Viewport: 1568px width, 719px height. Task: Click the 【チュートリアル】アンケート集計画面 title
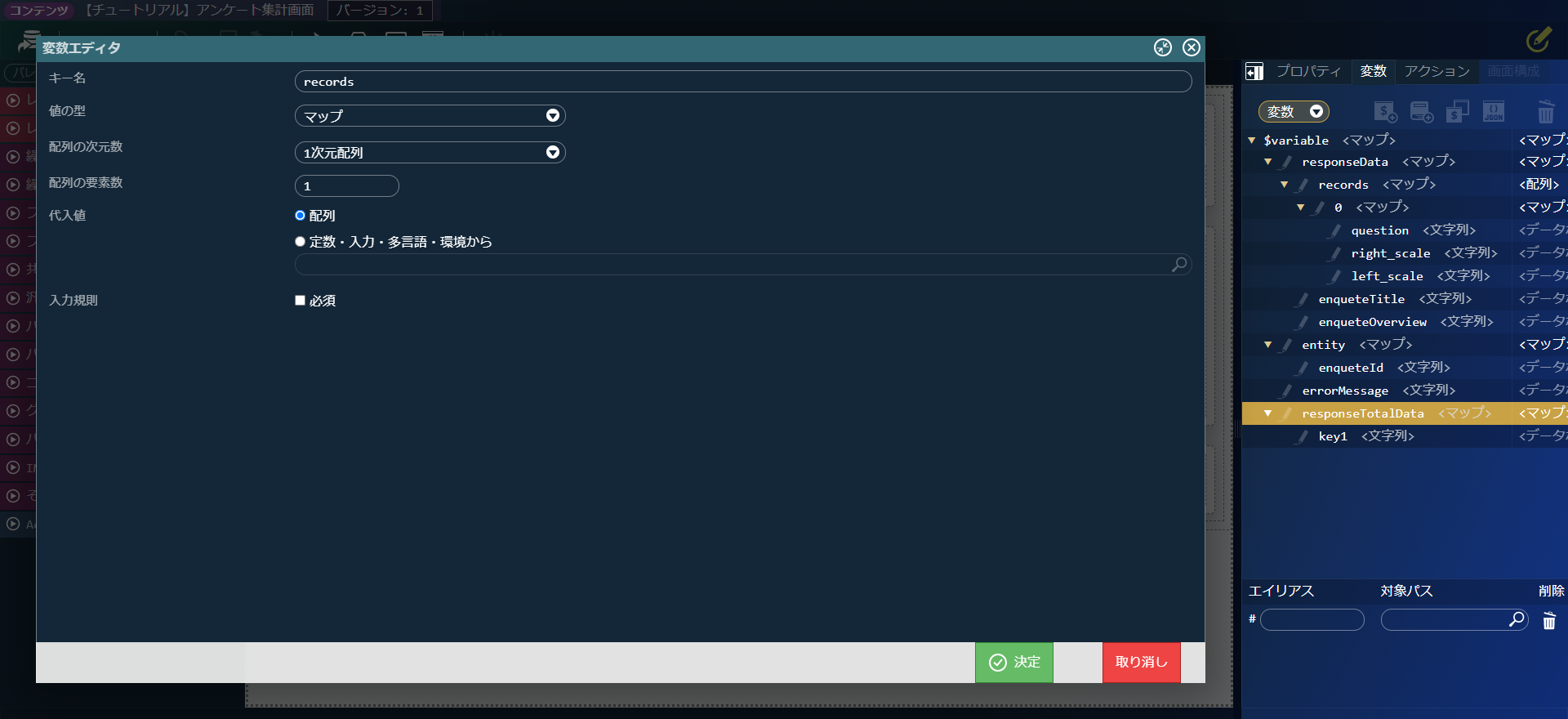[x=198, y=11]
